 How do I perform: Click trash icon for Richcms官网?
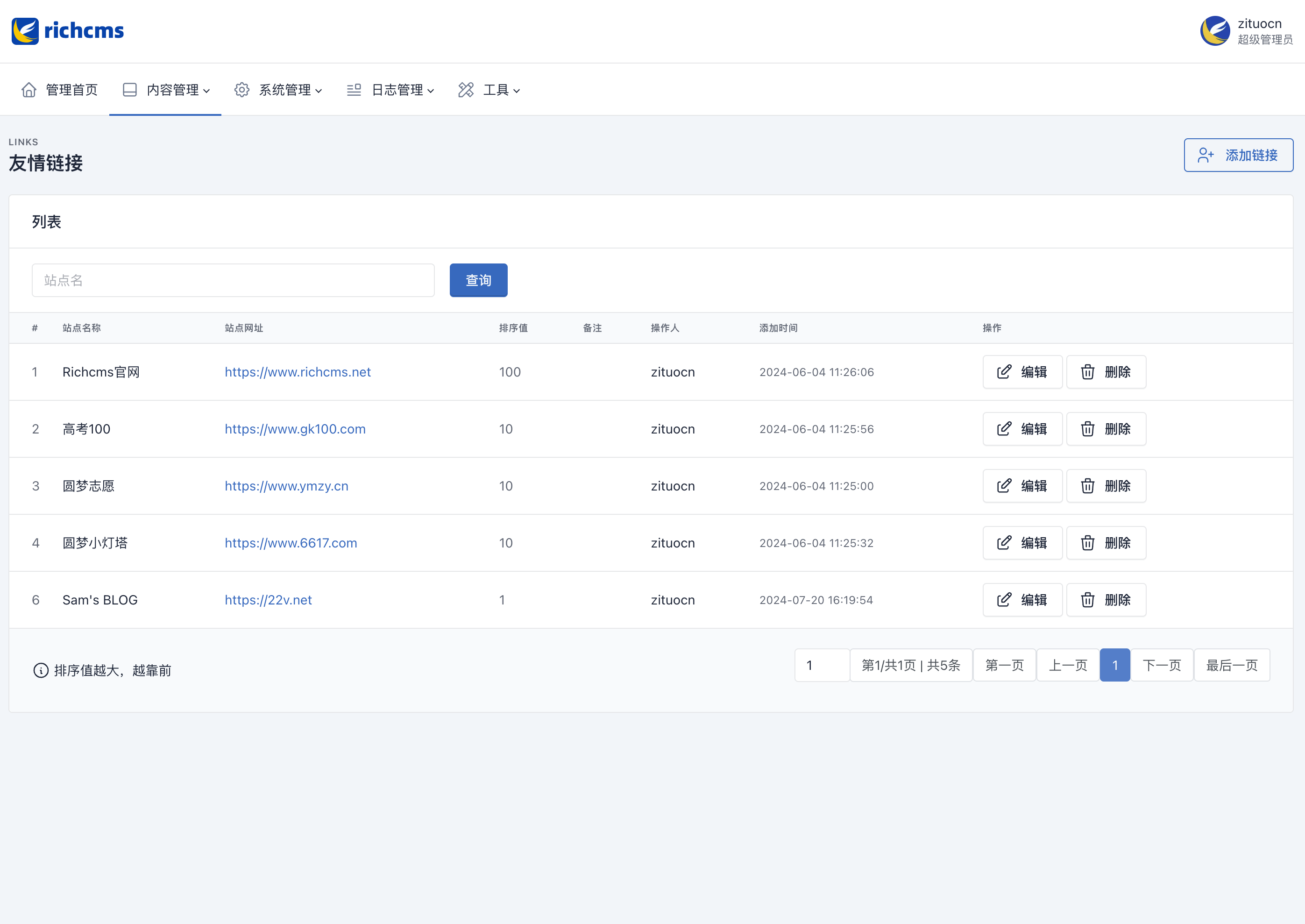tap(1088, 372)
